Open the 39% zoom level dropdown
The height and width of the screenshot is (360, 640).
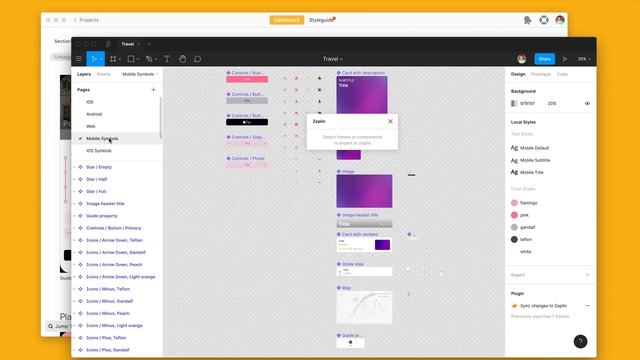584,59
